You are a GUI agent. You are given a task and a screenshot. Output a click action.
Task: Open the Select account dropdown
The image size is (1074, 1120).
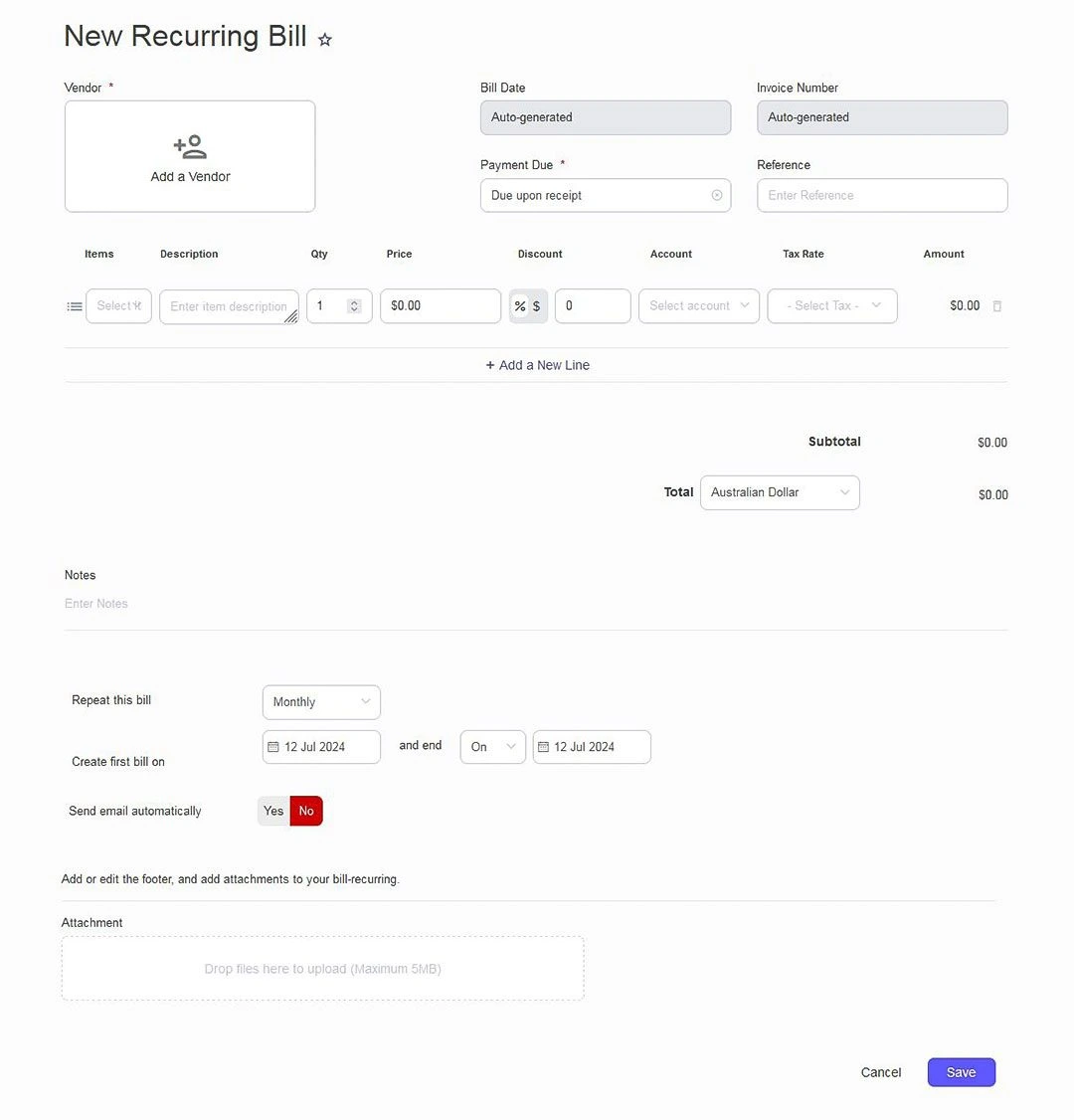tap(699, 306)
